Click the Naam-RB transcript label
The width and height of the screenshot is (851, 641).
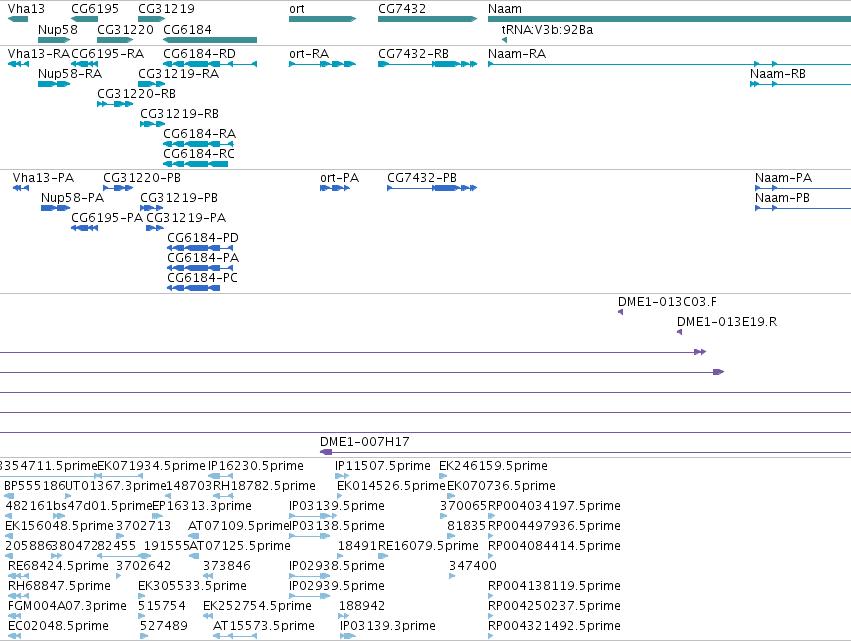click(x=778, y=74)
